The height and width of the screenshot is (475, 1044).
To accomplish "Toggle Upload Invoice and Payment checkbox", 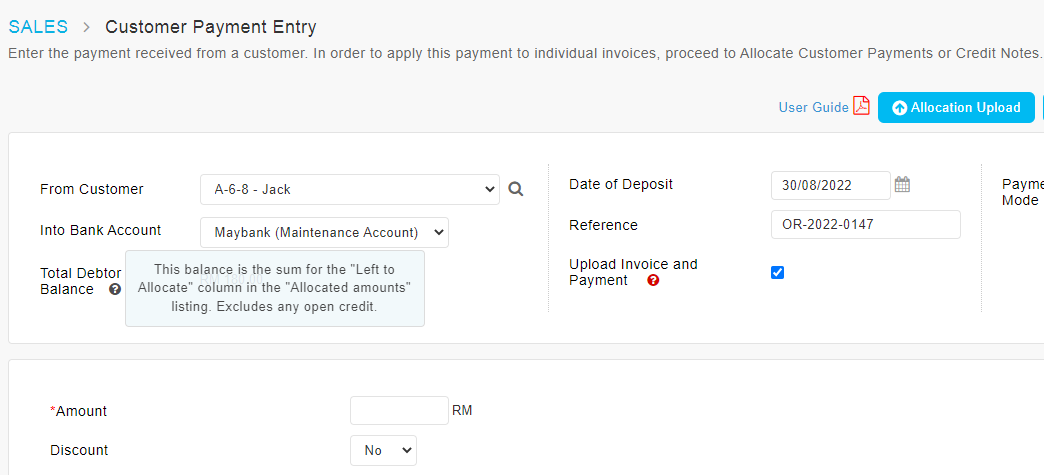I will (x=778, y=272).
